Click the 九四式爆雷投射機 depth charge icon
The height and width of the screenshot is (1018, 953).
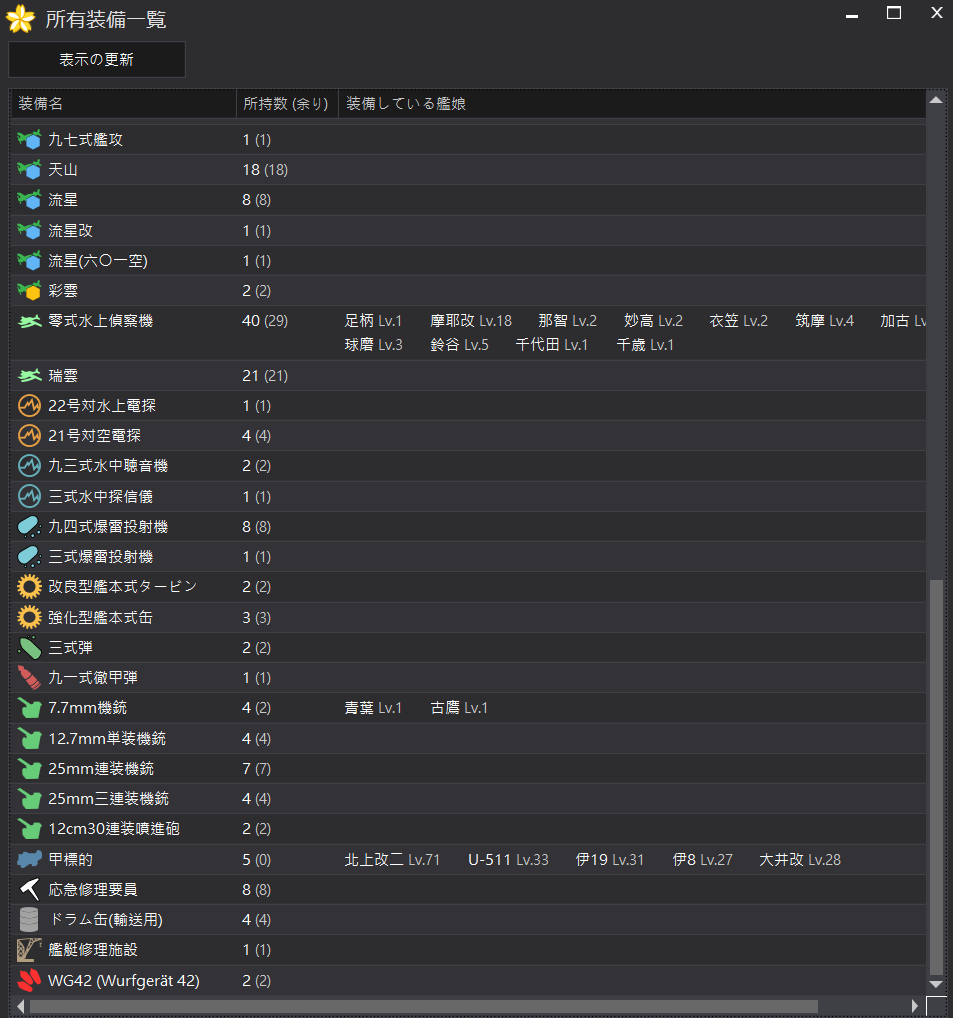(x=29, y=527)
